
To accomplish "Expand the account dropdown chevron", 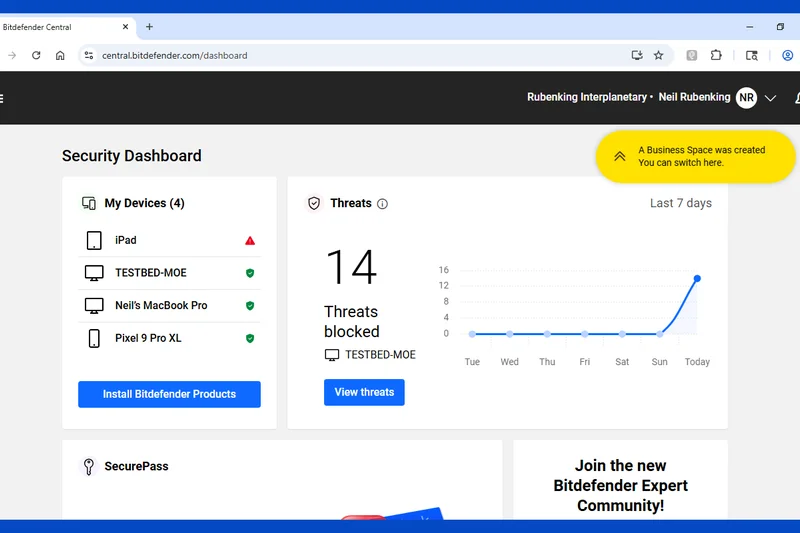I will pyautogui.click(x=770, y=98).
